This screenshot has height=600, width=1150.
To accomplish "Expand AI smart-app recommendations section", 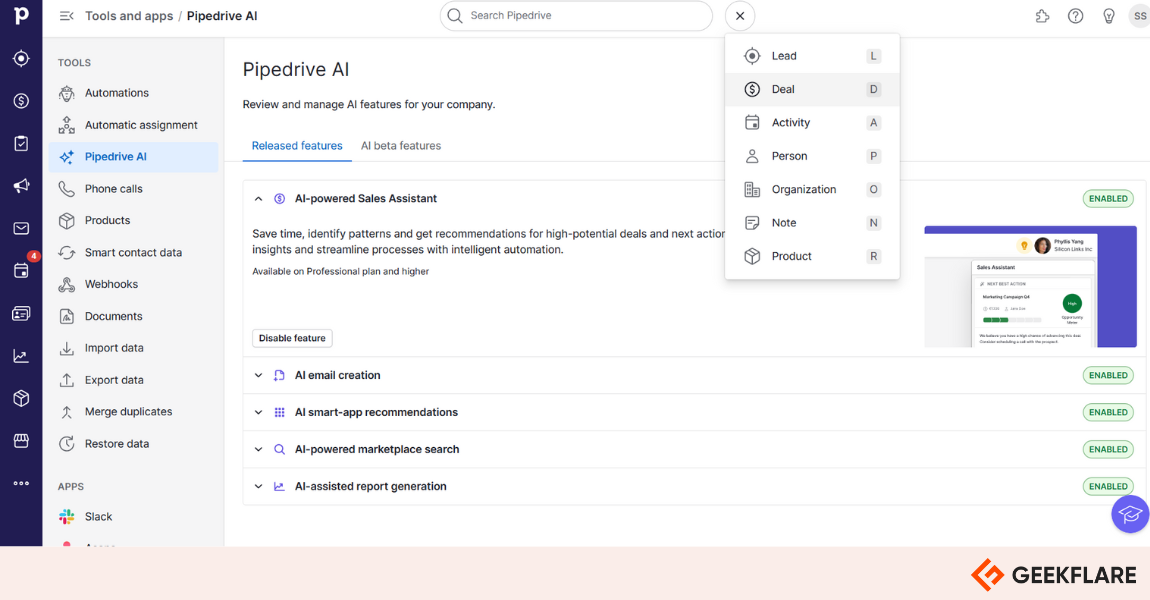I will pyautogui.click(x=258, y=412).
